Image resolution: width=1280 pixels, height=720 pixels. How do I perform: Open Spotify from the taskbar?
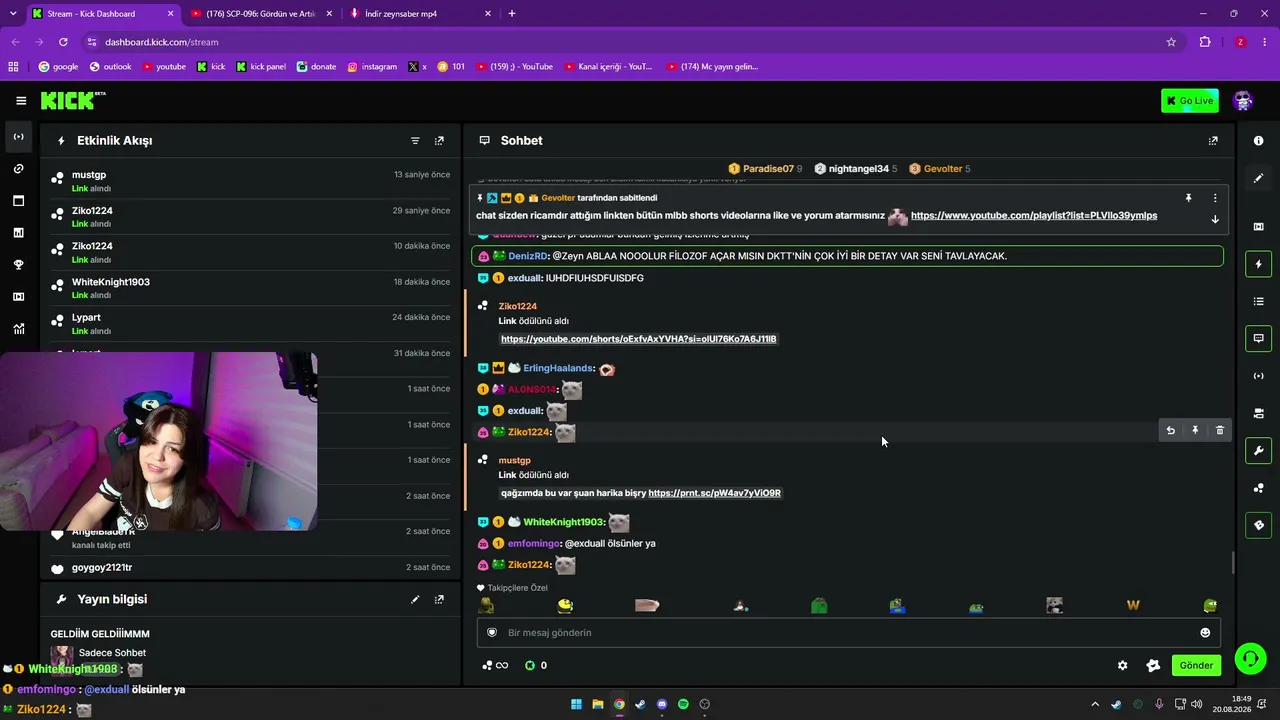[683, 704]
